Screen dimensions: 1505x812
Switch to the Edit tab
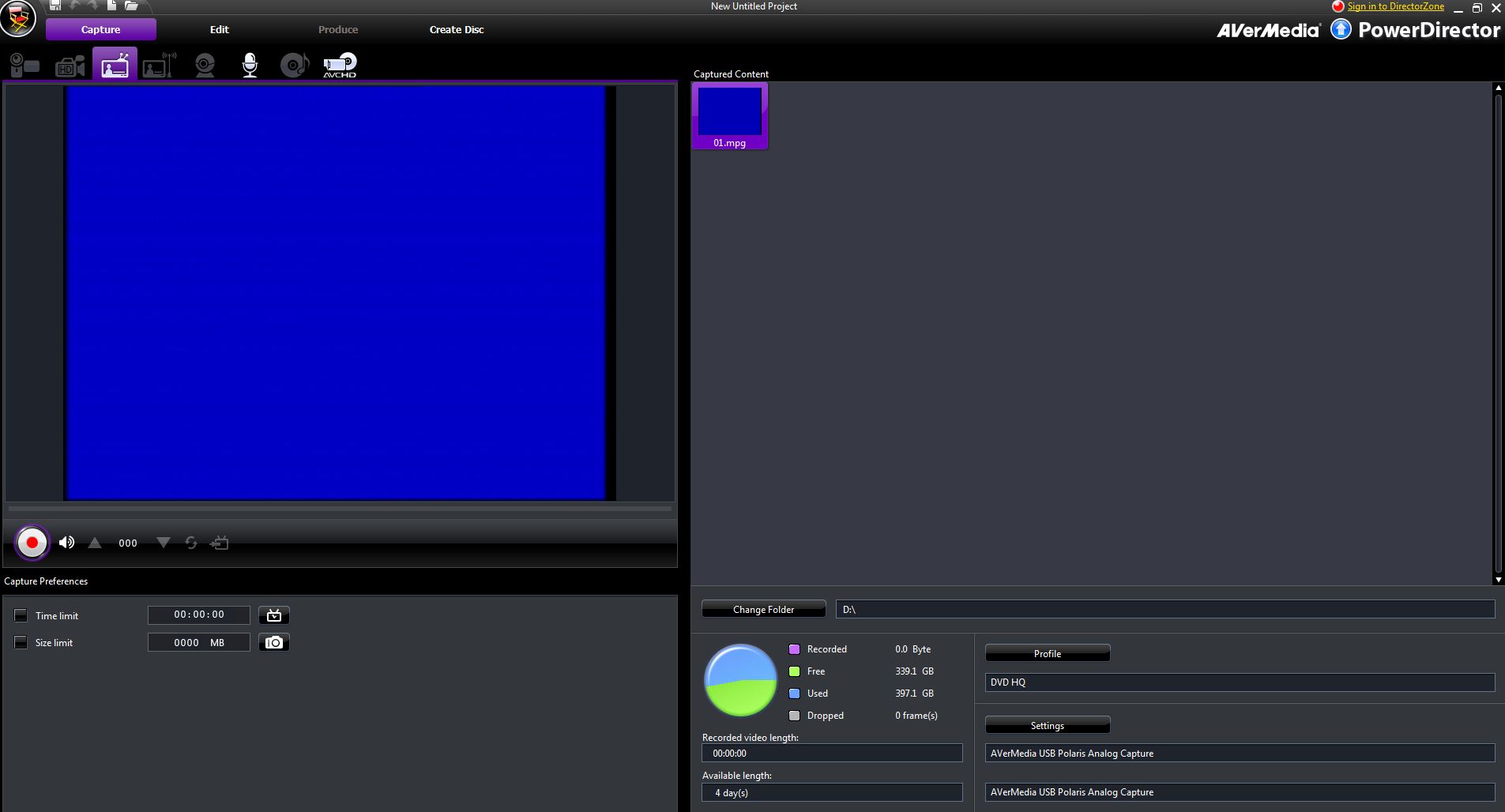(x=220, y=29)
